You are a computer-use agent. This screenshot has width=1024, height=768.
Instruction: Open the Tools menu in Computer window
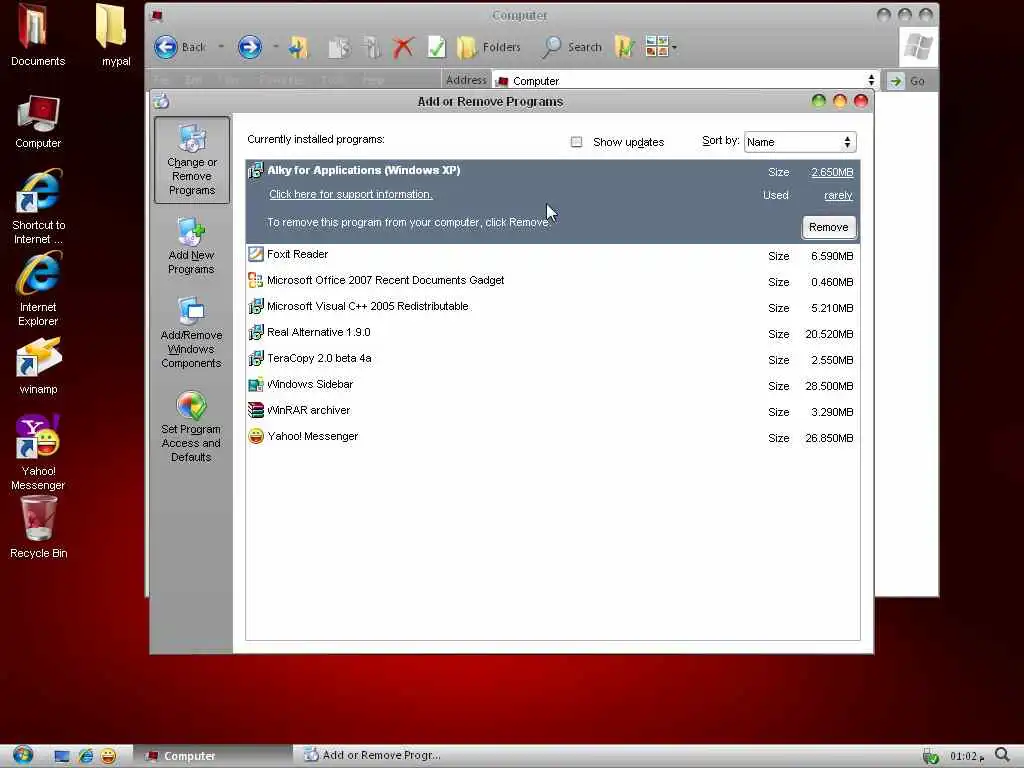point(332,80)
